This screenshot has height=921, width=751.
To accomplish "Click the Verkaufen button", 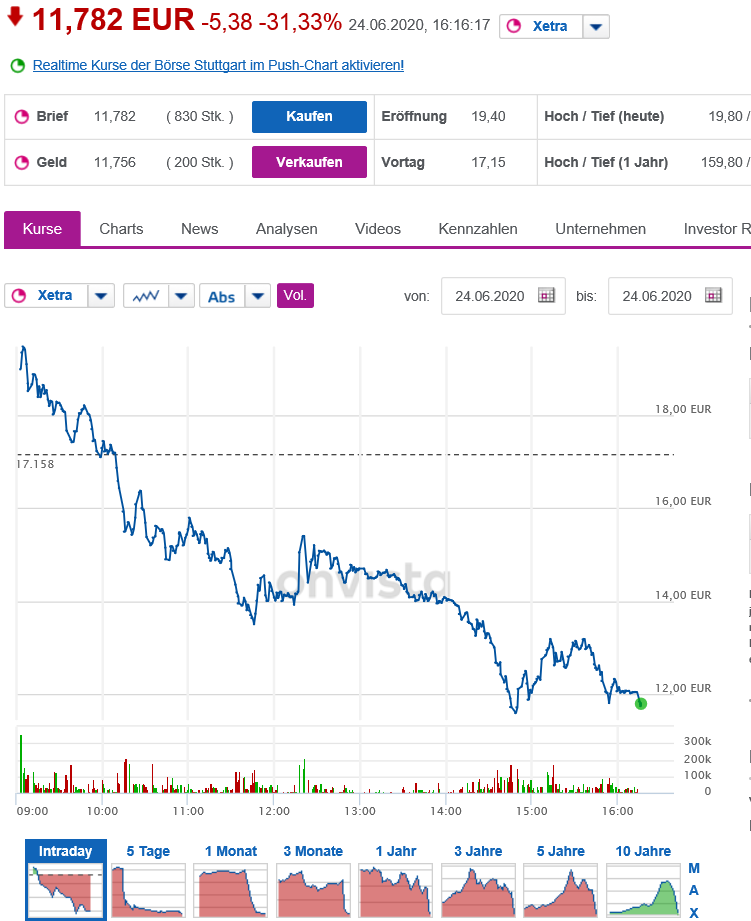I will [309, 162].
